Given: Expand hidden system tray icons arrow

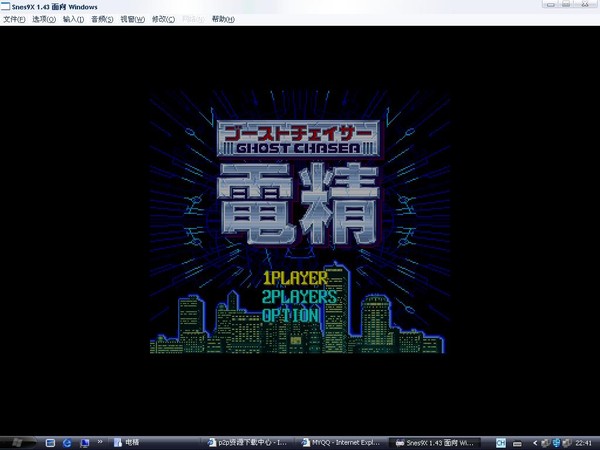Looking at the screenshot, I should click(x=535, y=443).
